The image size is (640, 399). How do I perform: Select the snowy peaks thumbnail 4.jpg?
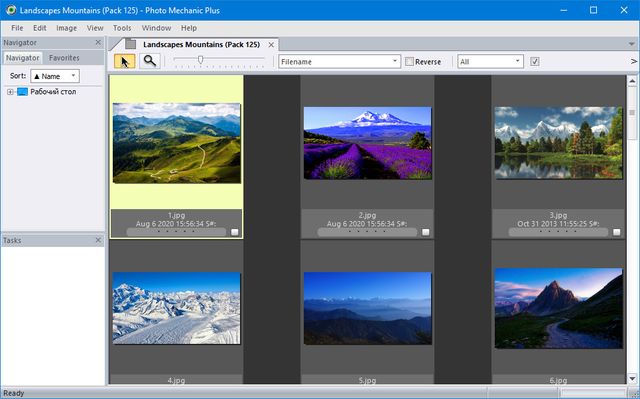point(177,308)
